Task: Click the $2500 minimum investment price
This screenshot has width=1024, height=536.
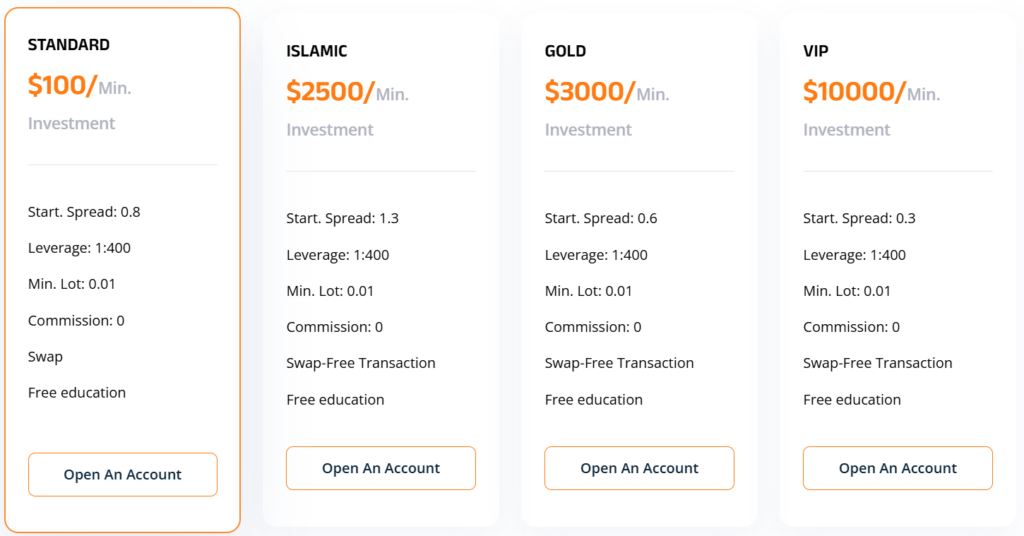Action: tap(330, 92)
